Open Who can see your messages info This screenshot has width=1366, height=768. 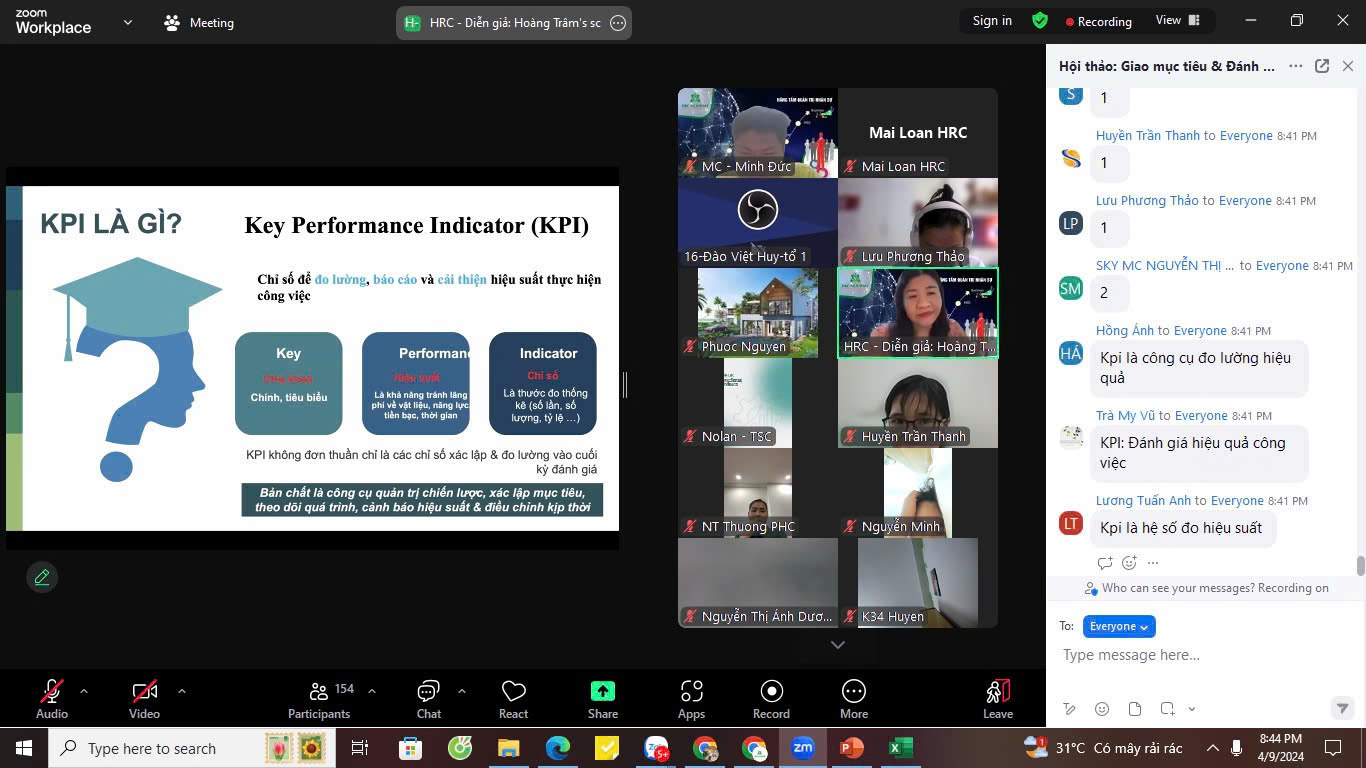pos(1206,588)
